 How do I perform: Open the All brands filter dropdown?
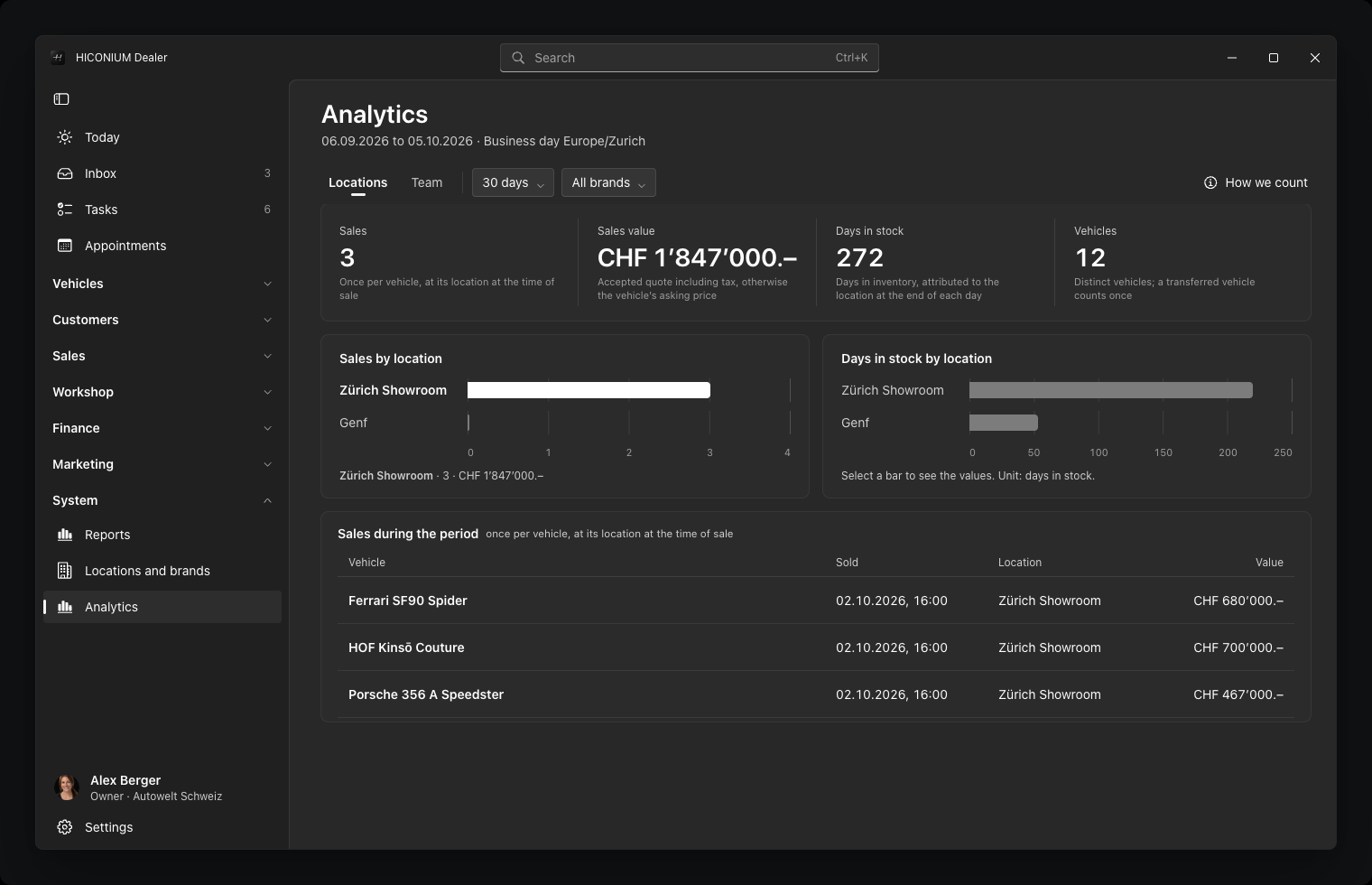pos(608,182)
